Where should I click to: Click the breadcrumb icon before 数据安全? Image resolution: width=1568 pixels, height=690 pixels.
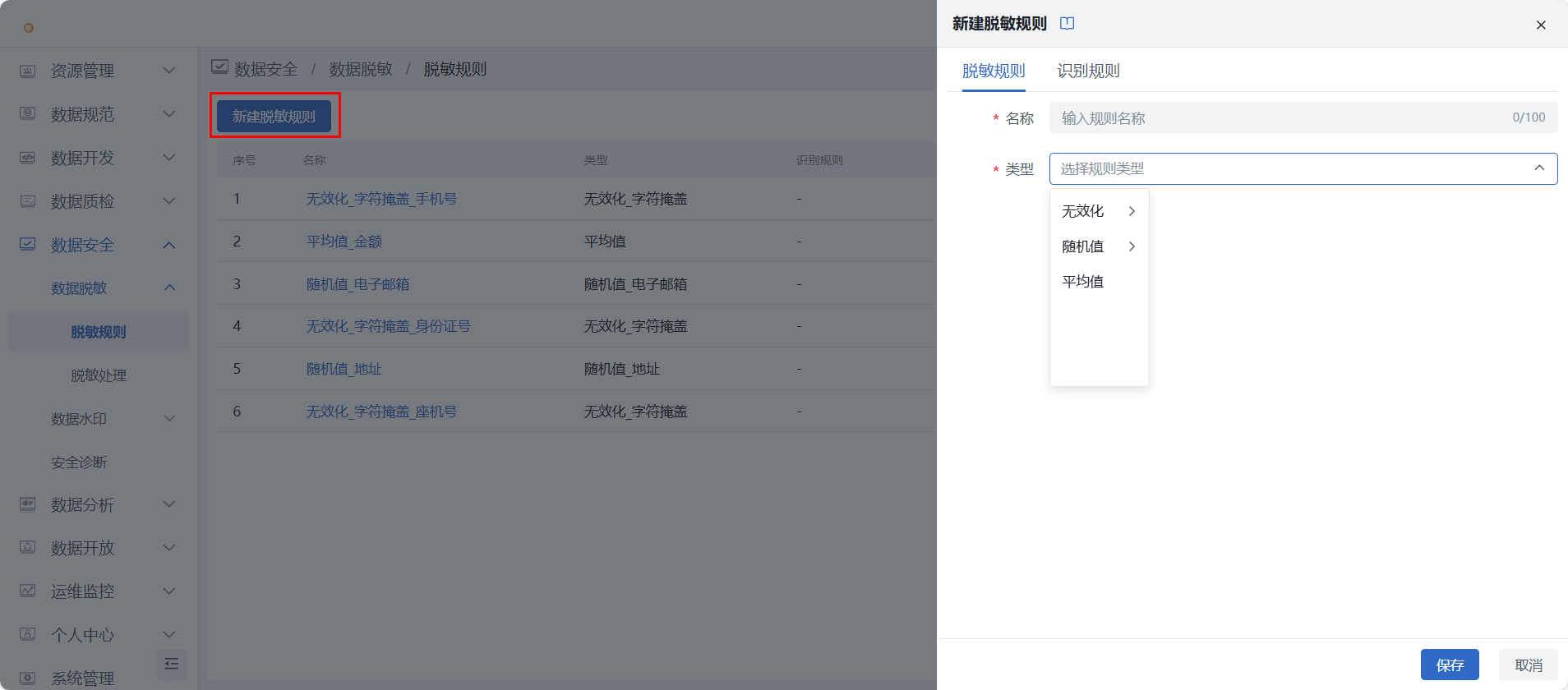point(219,67)
